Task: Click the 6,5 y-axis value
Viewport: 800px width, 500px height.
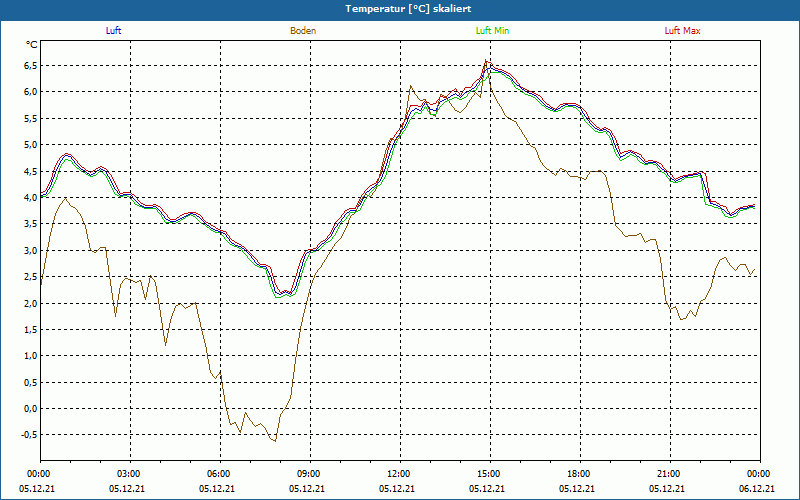Action: pos(30,65)
